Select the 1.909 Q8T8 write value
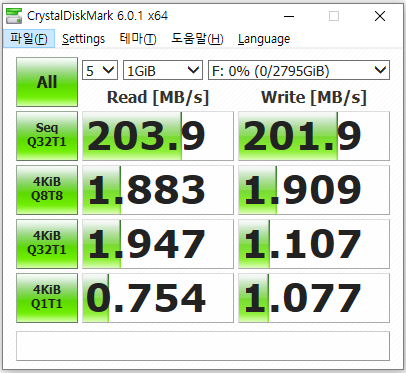 [x=314, y=190]
